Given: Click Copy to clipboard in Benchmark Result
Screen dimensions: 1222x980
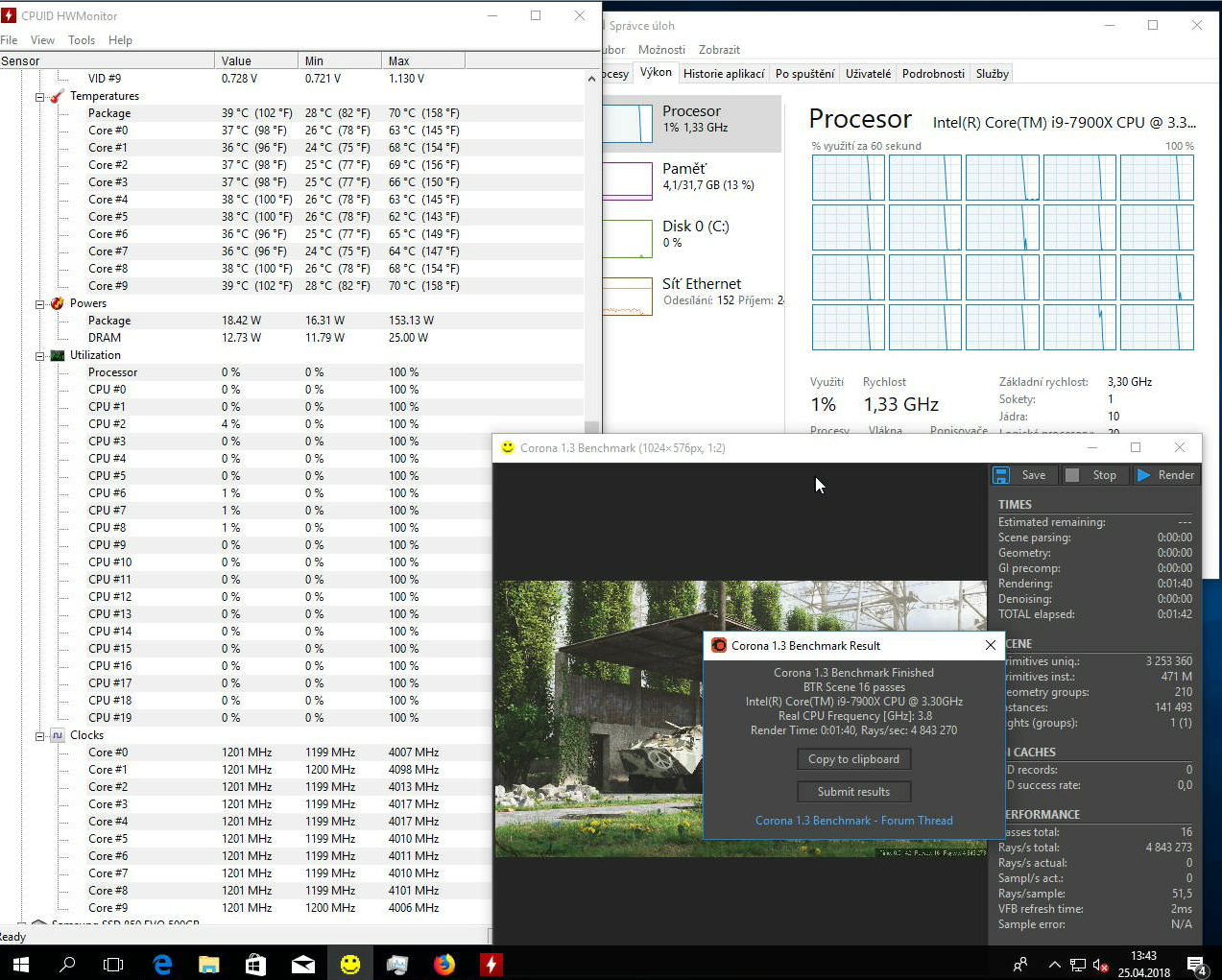Looking at the screenshot, I should click(x=853, y=759).
